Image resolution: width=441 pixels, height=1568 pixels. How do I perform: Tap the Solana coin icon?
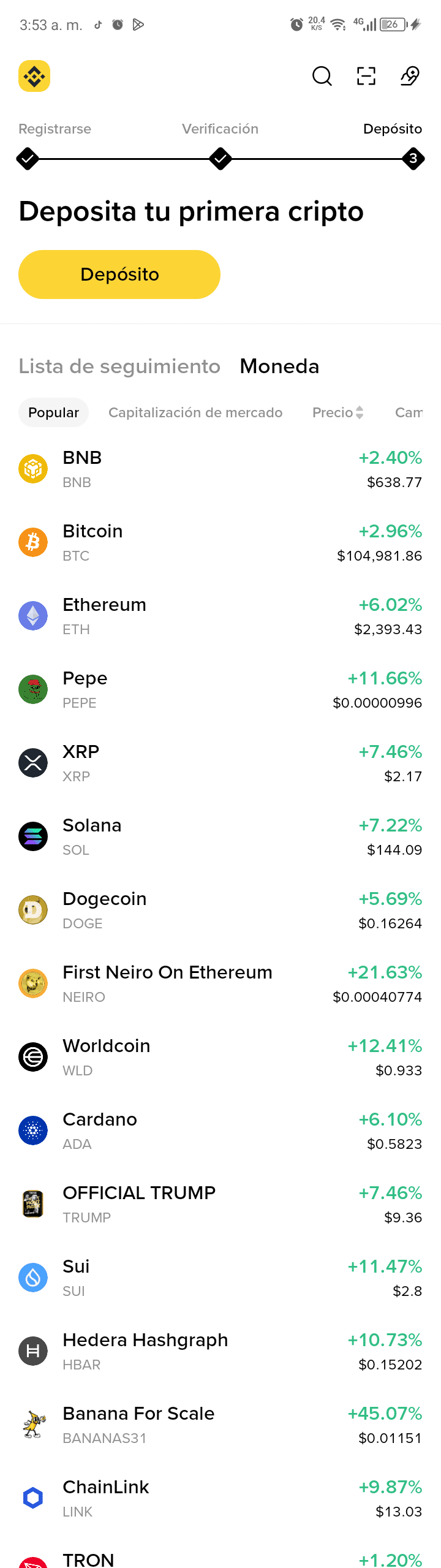(x=33, y=836)
